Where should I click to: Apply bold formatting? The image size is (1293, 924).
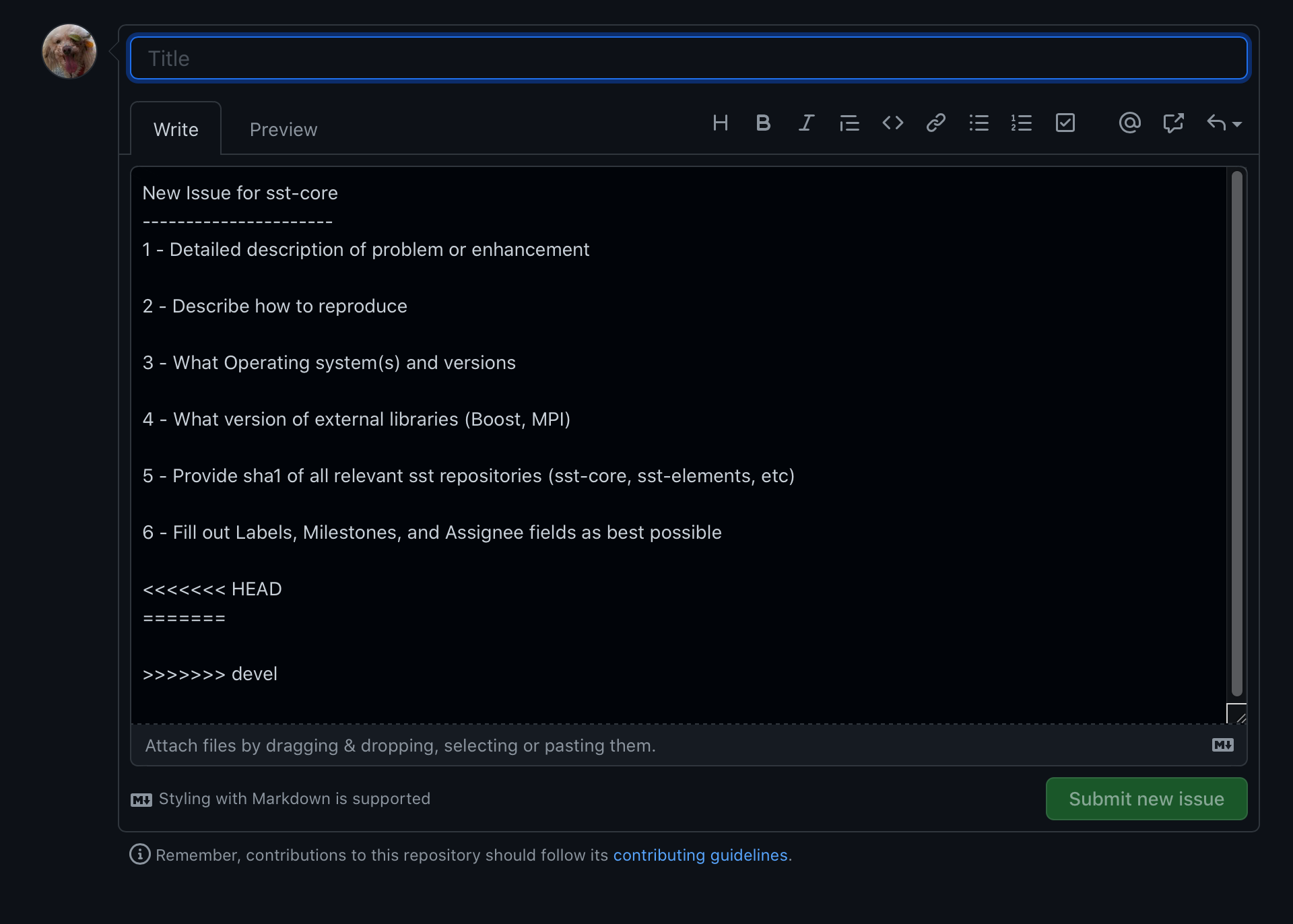[763, 123]
